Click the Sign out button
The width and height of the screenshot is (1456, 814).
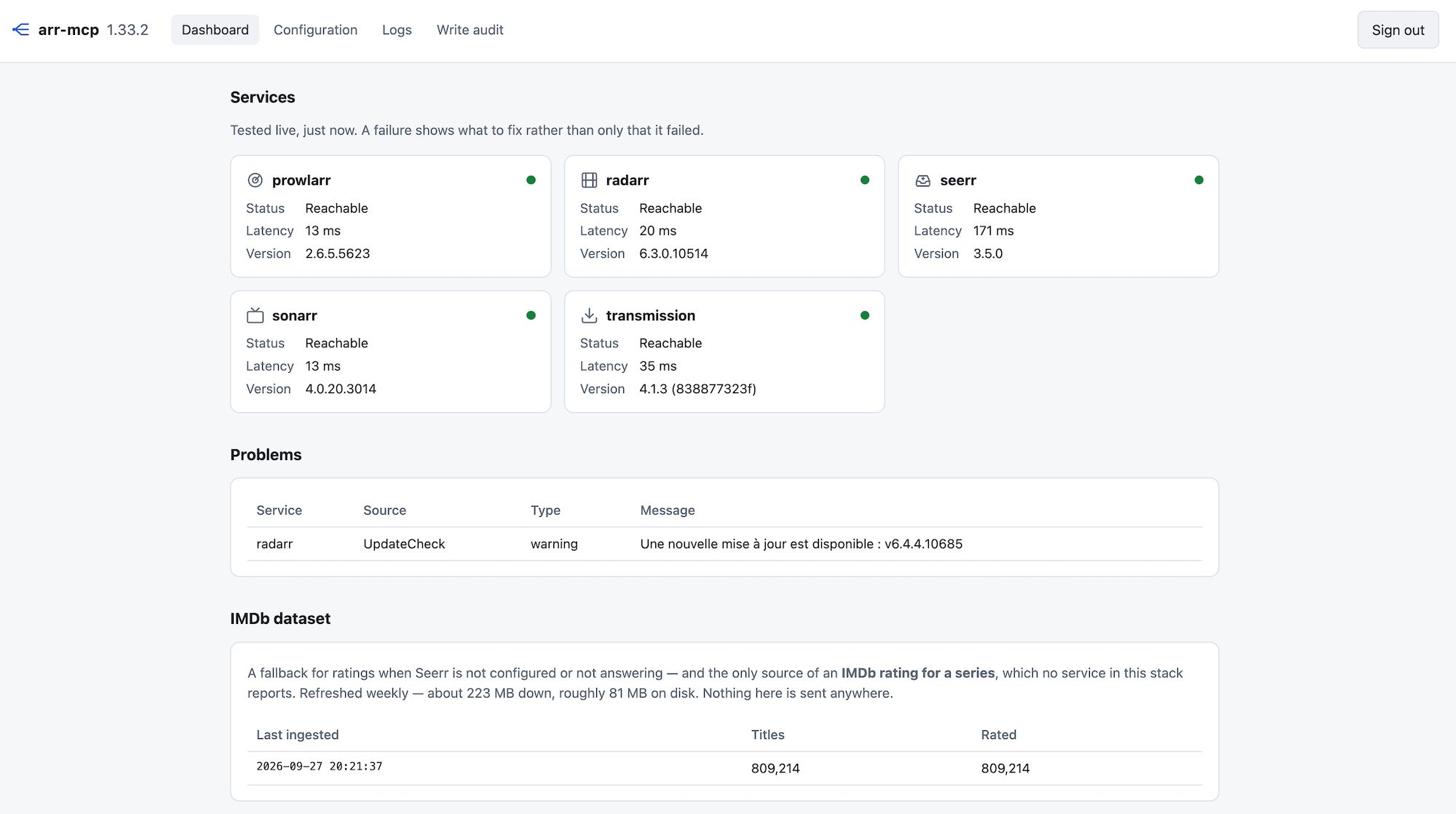(1398, 30)
